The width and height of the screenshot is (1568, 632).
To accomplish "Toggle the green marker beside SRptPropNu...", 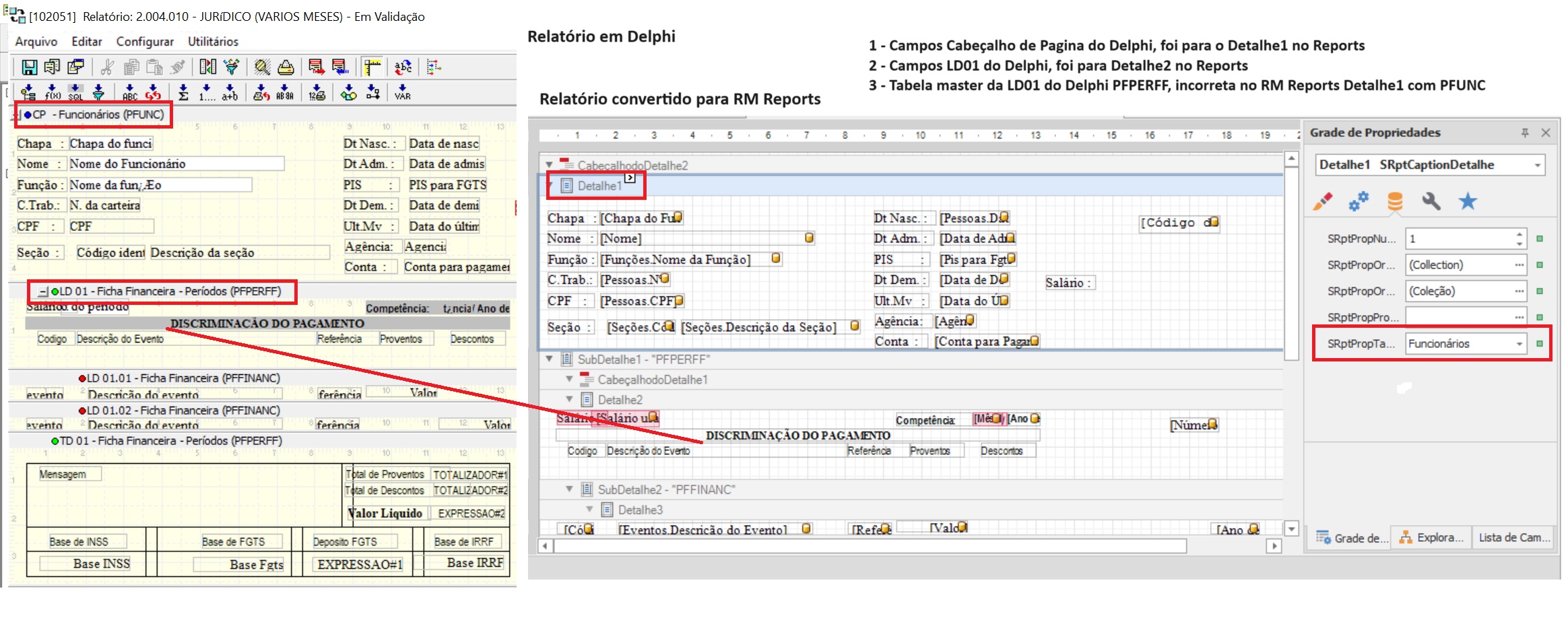I will point(1540,239).
